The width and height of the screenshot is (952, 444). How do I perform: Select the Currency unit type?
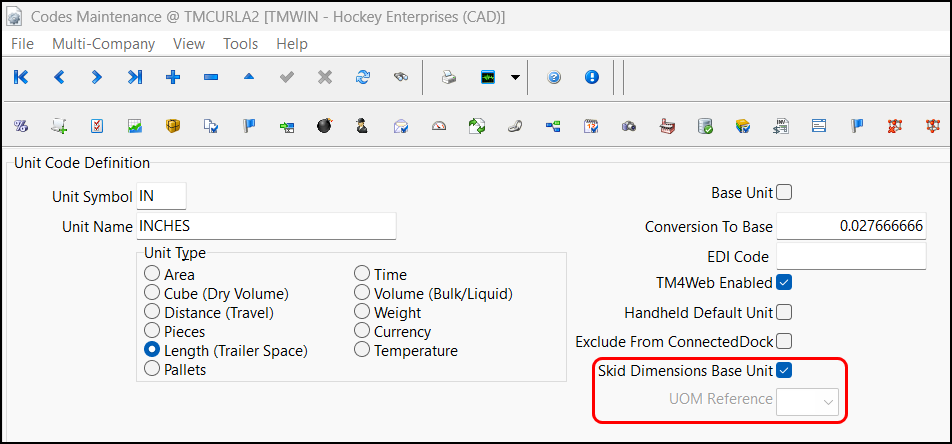pyautogui.click(x=362, y=332)
